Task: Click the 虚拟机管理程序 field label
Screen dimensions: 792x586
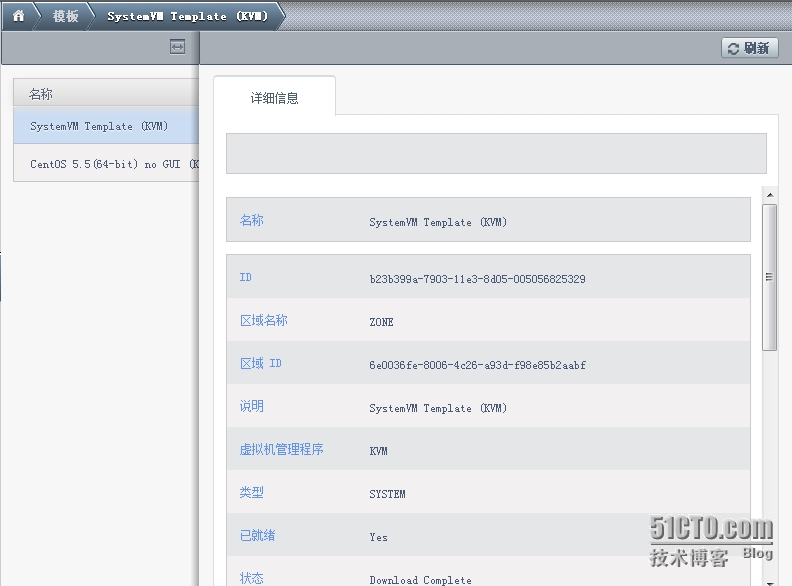Action: click(x=281, y=449)
